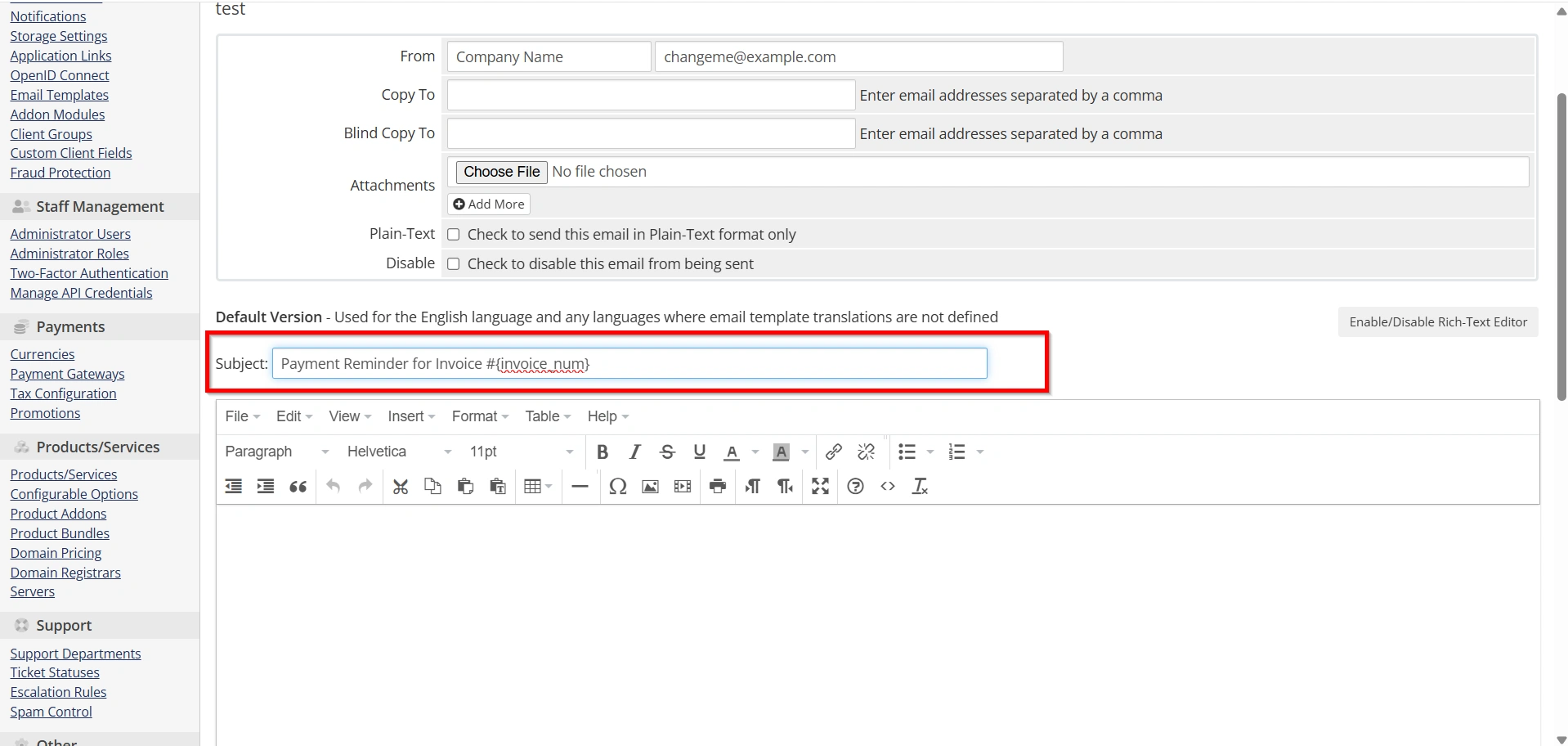Click the print icon
The width and height of the screenshot is (1568, 746).
coord(718,487)
